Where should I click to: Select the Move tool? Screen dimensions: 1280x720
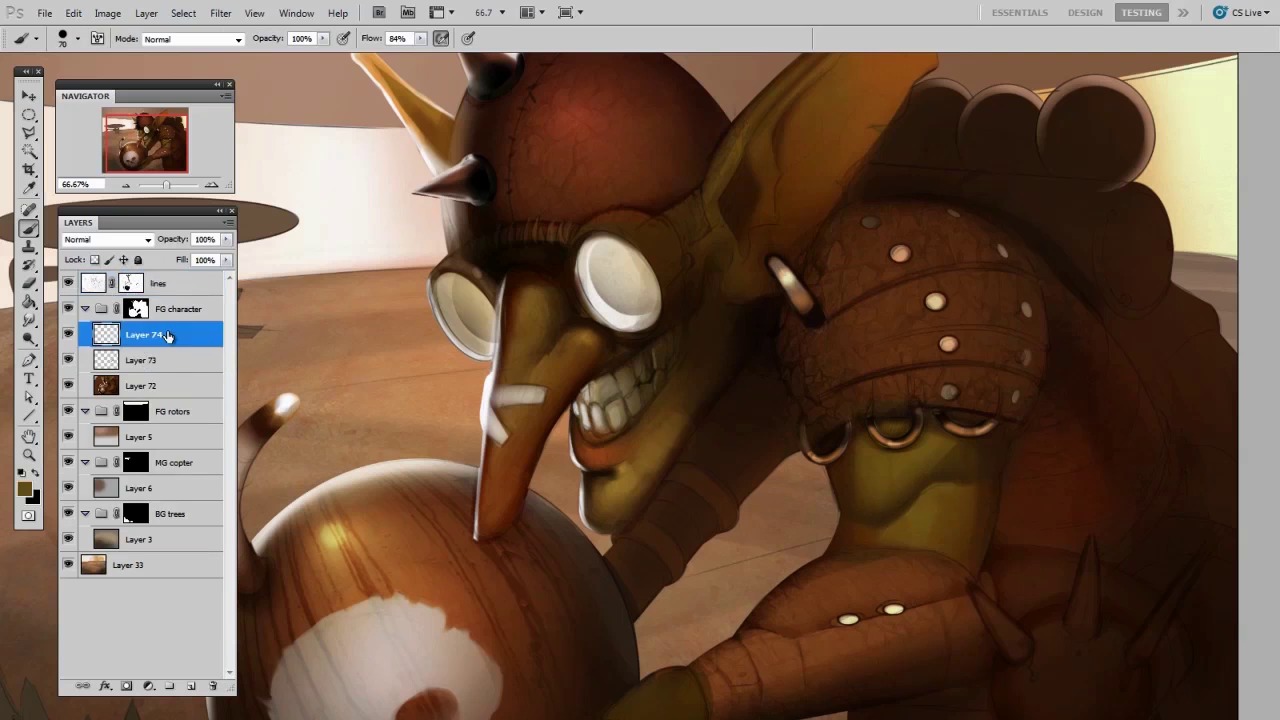[x=29, y=95]
